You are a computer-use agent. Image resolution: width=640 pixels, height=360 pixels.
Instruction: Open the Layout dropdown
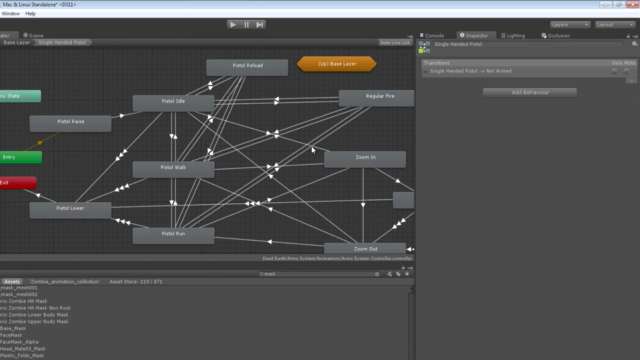tap(615, 24)
